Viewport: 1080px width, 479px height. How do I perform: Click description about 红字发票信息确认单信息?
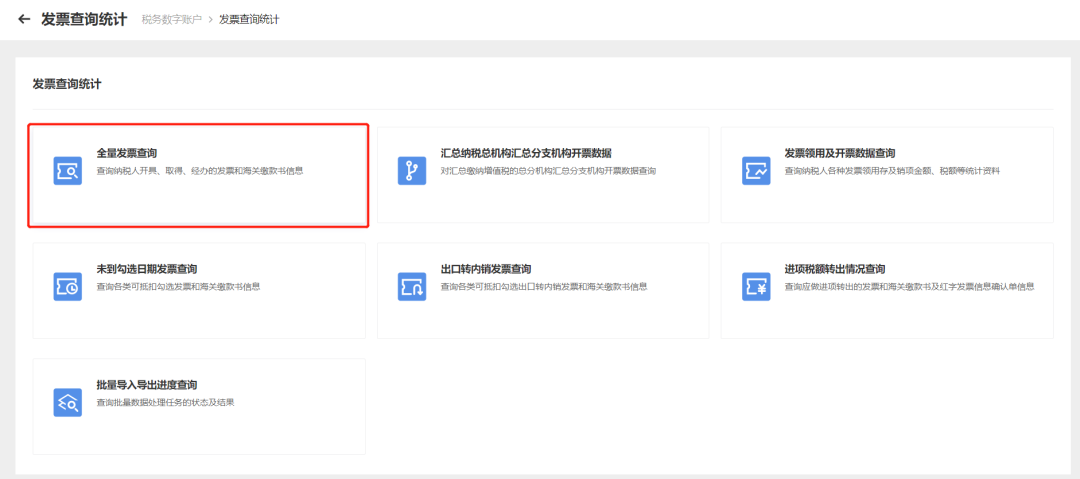click(909, 287)
